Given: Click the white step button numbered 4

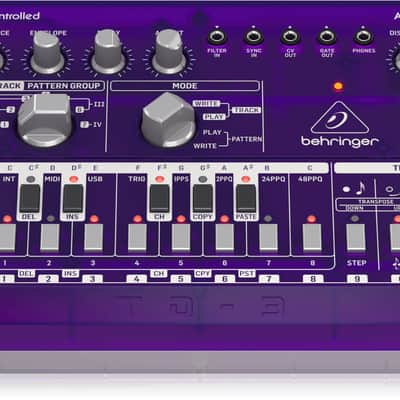Looking at the screenshot, I should (137, 237).
